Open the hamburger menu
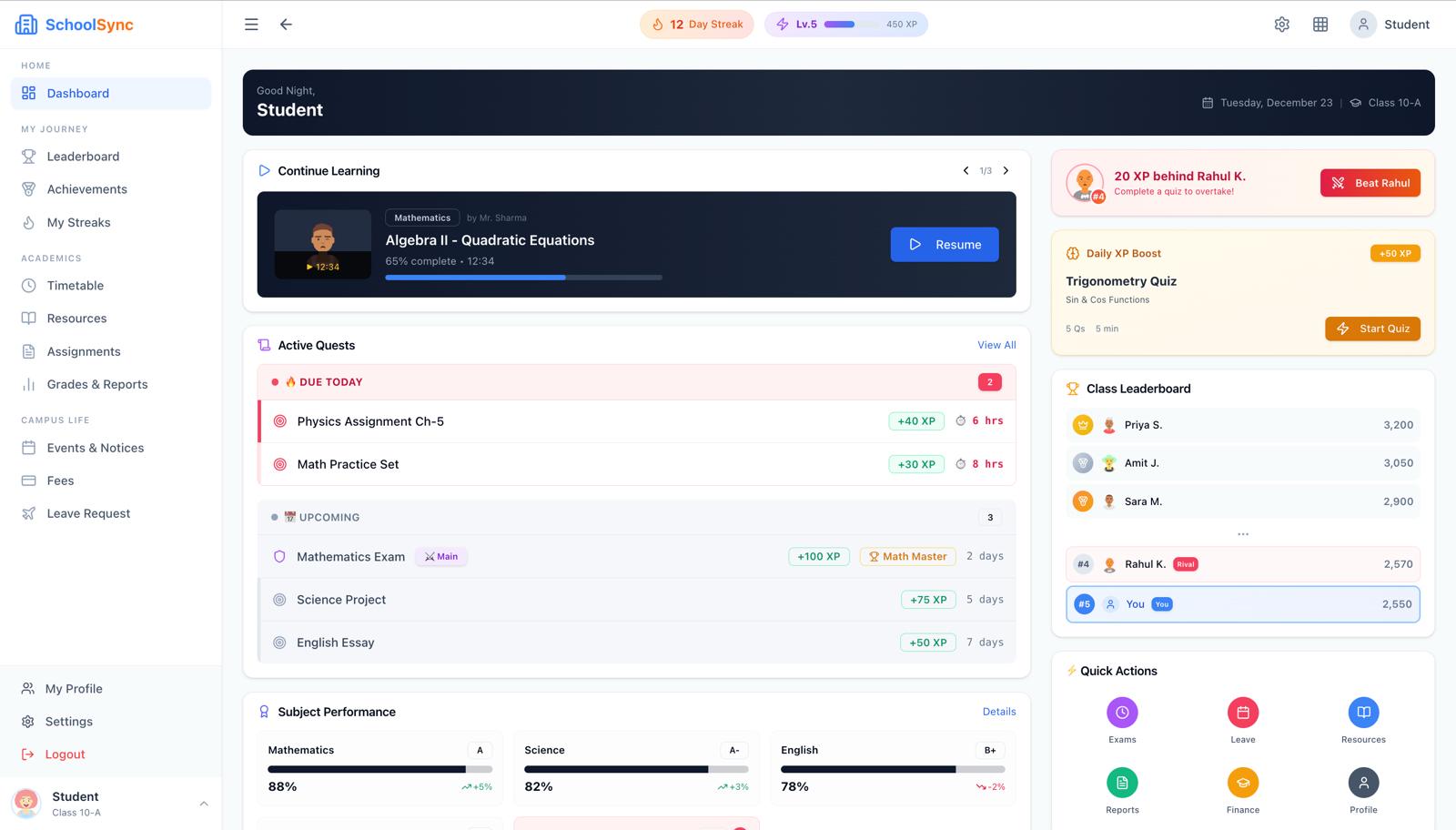This screenshot has height=830, width=1456. [x=250, y=25]
